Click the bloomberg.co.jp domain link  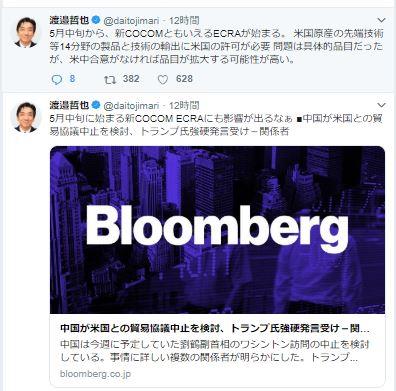[x=95, y=374]
